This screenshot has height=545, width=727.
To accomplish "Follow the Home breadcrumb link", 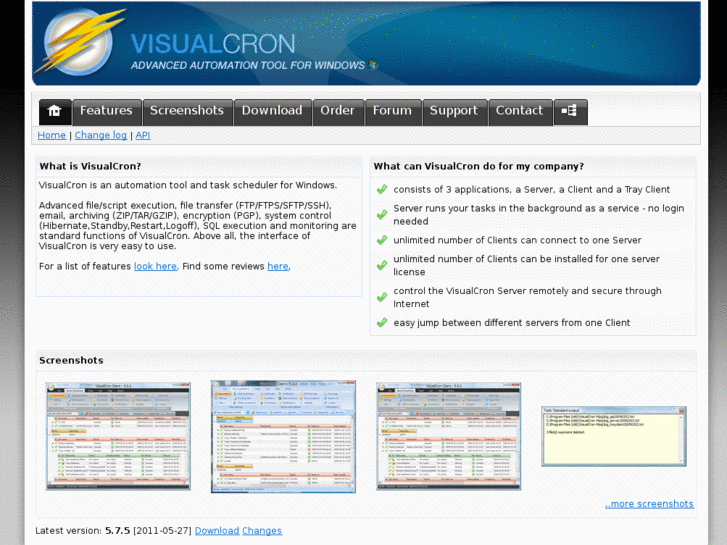I will 51,135.
